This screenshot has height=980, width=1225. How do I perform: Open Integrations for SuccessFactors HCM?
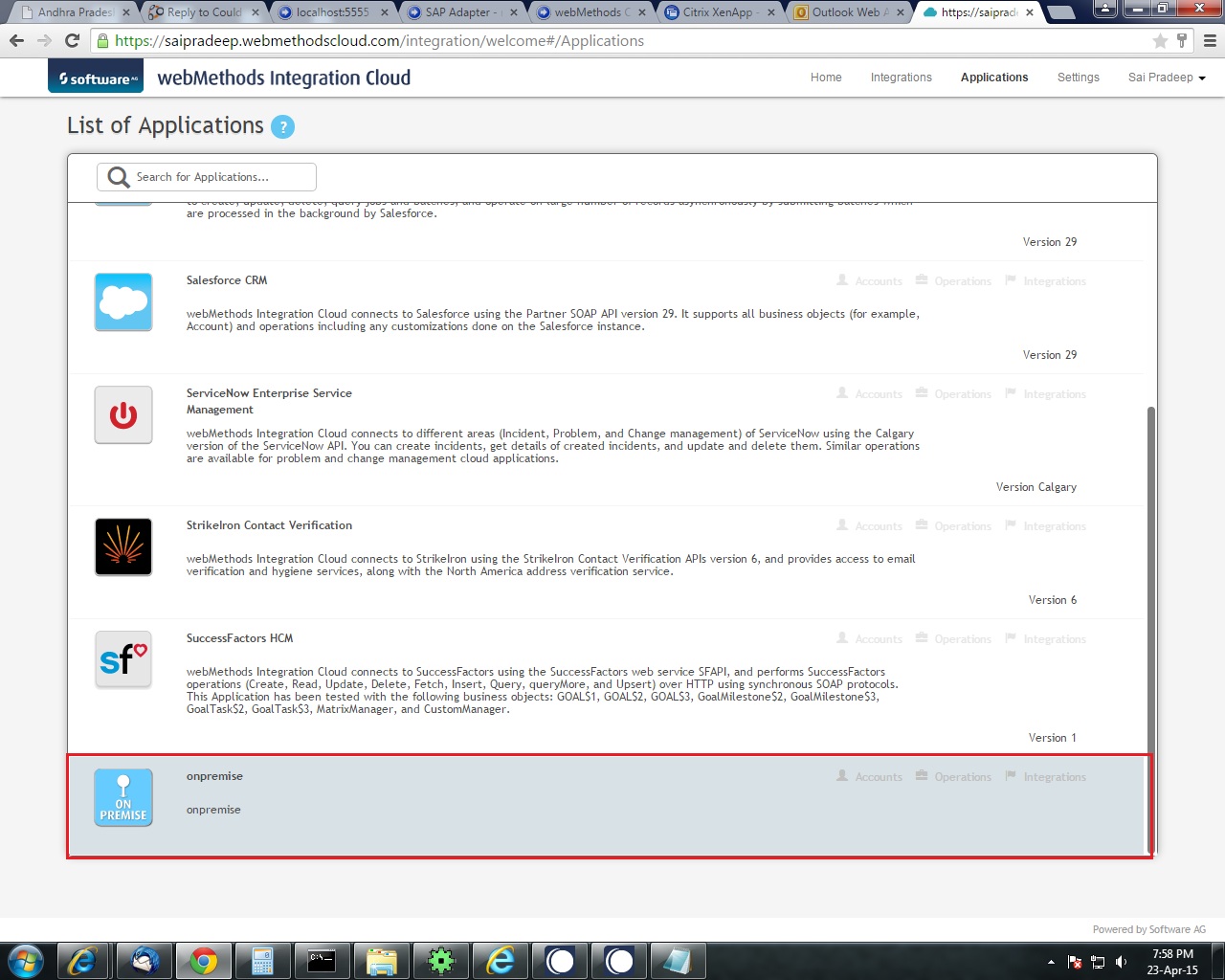pos(1045,639)
